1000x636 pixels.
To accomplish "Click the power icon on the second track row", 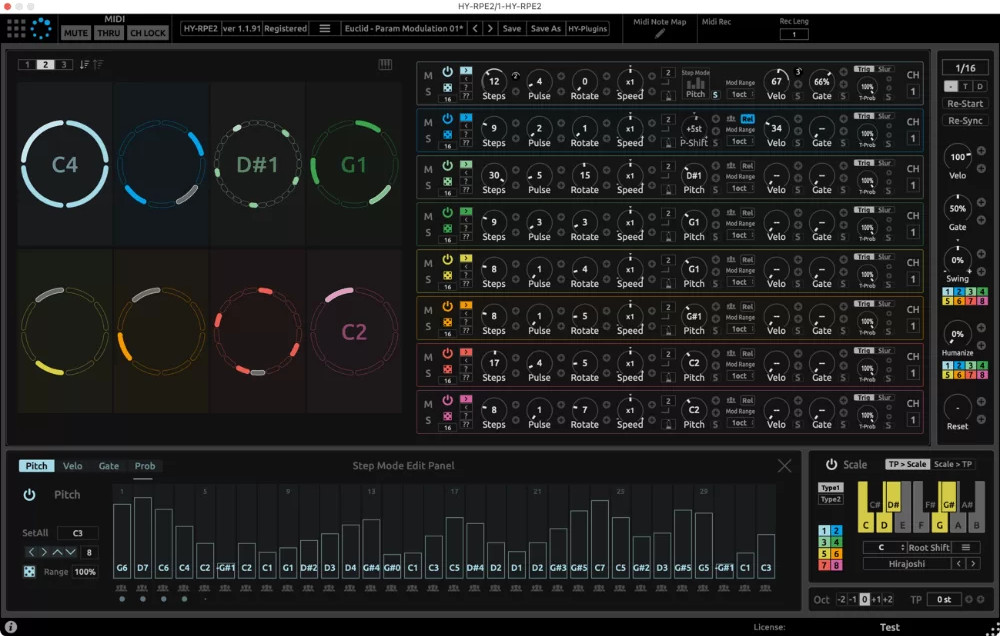I will (446, 119).
